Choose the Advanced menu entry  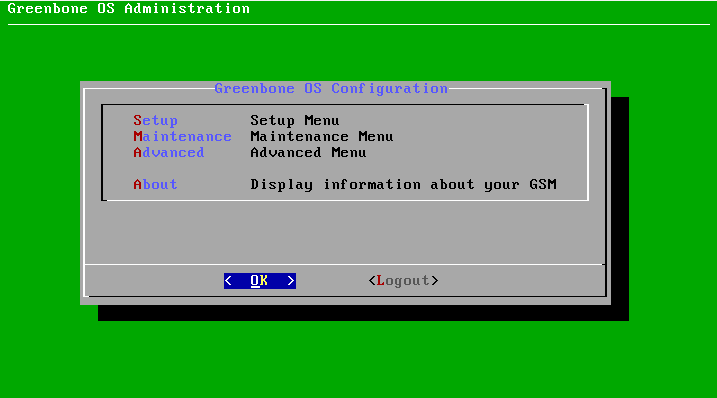[169, 153]
